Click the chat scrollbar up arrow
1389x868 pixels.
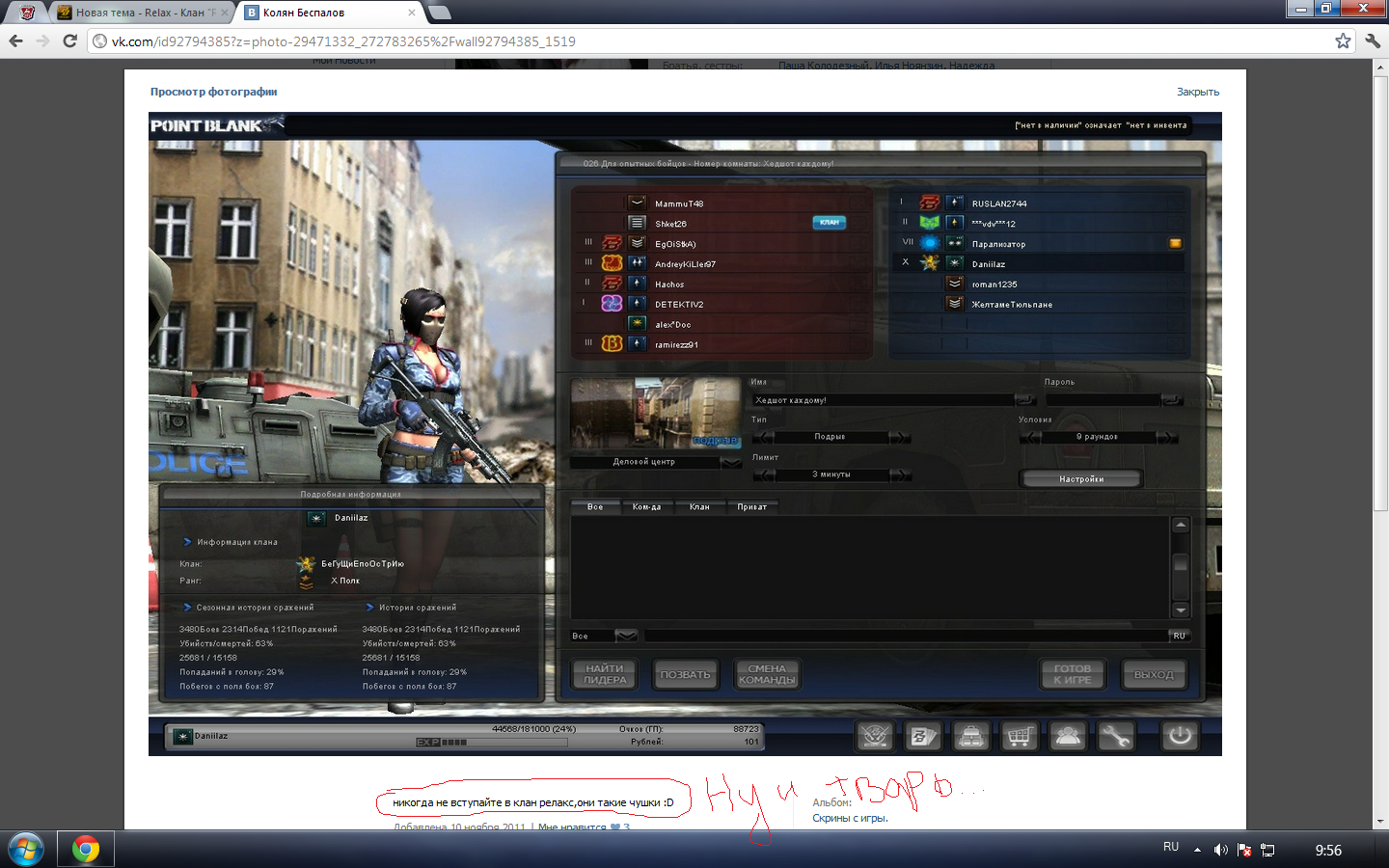coord(1181,525)
